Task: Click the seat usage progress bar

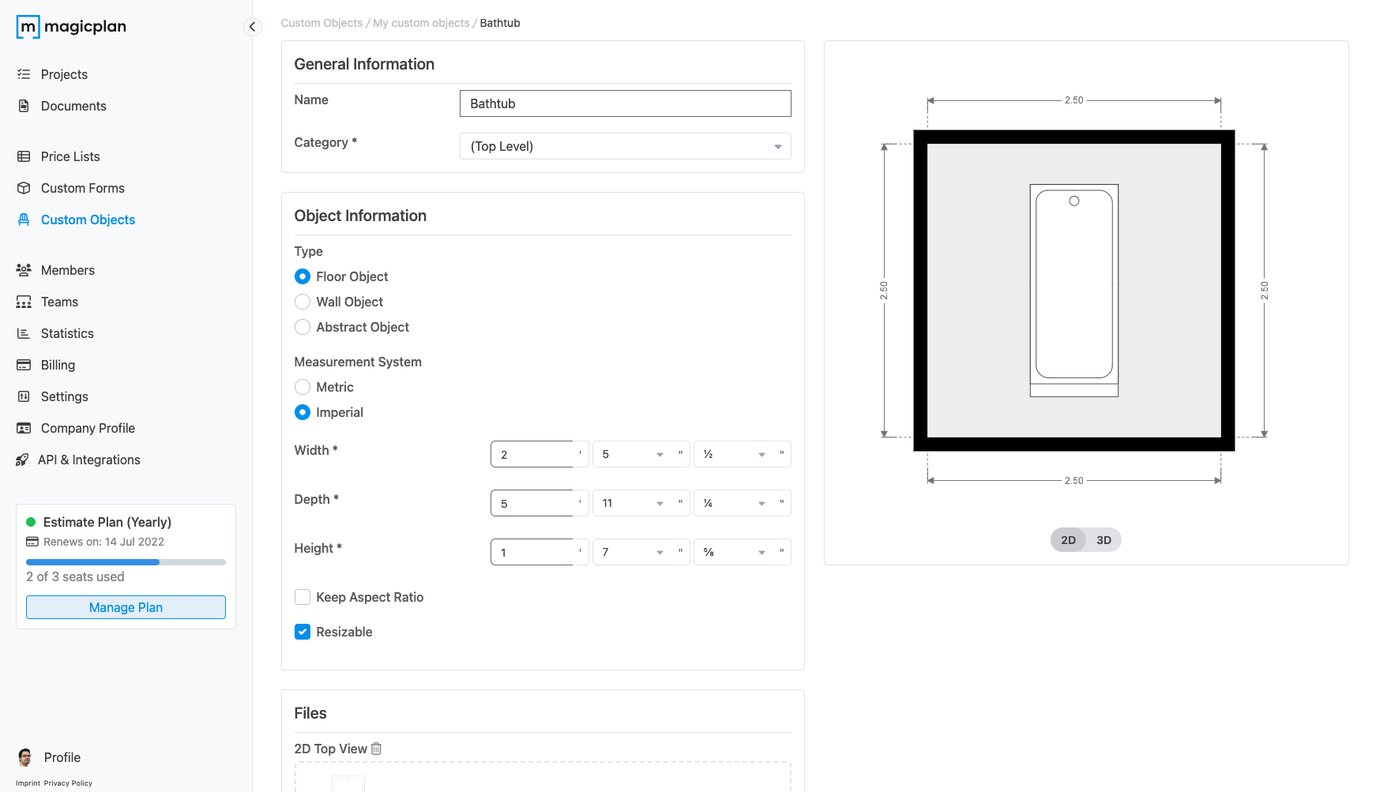Action: [x=125, y=562]
